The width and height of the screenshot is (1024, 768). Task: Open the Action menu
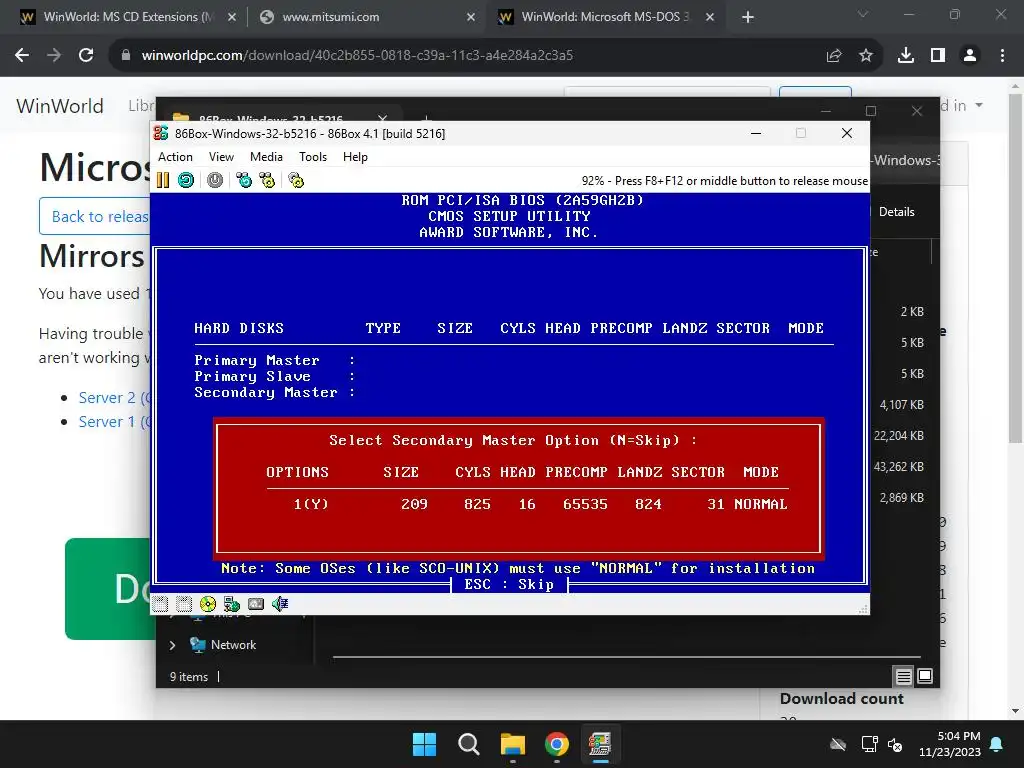point(175,157)
